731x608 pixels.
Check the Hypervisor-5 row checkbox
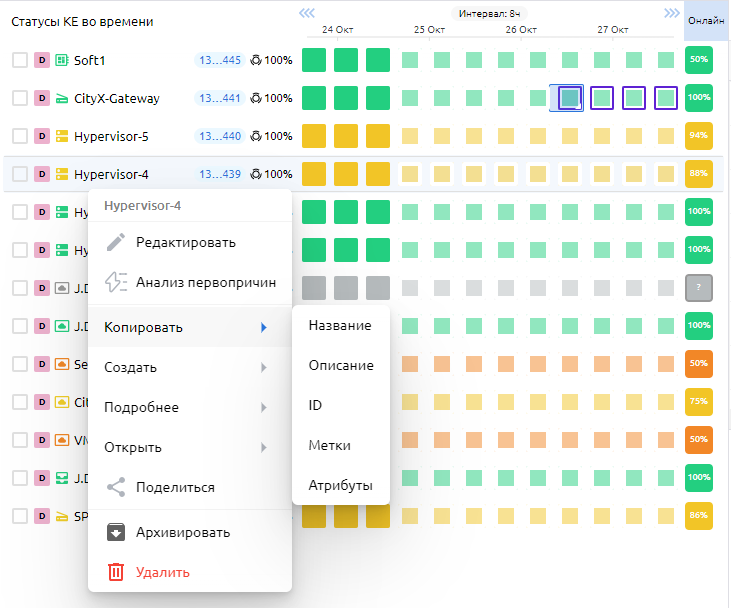pyautogui.click(x=20, y=136)
